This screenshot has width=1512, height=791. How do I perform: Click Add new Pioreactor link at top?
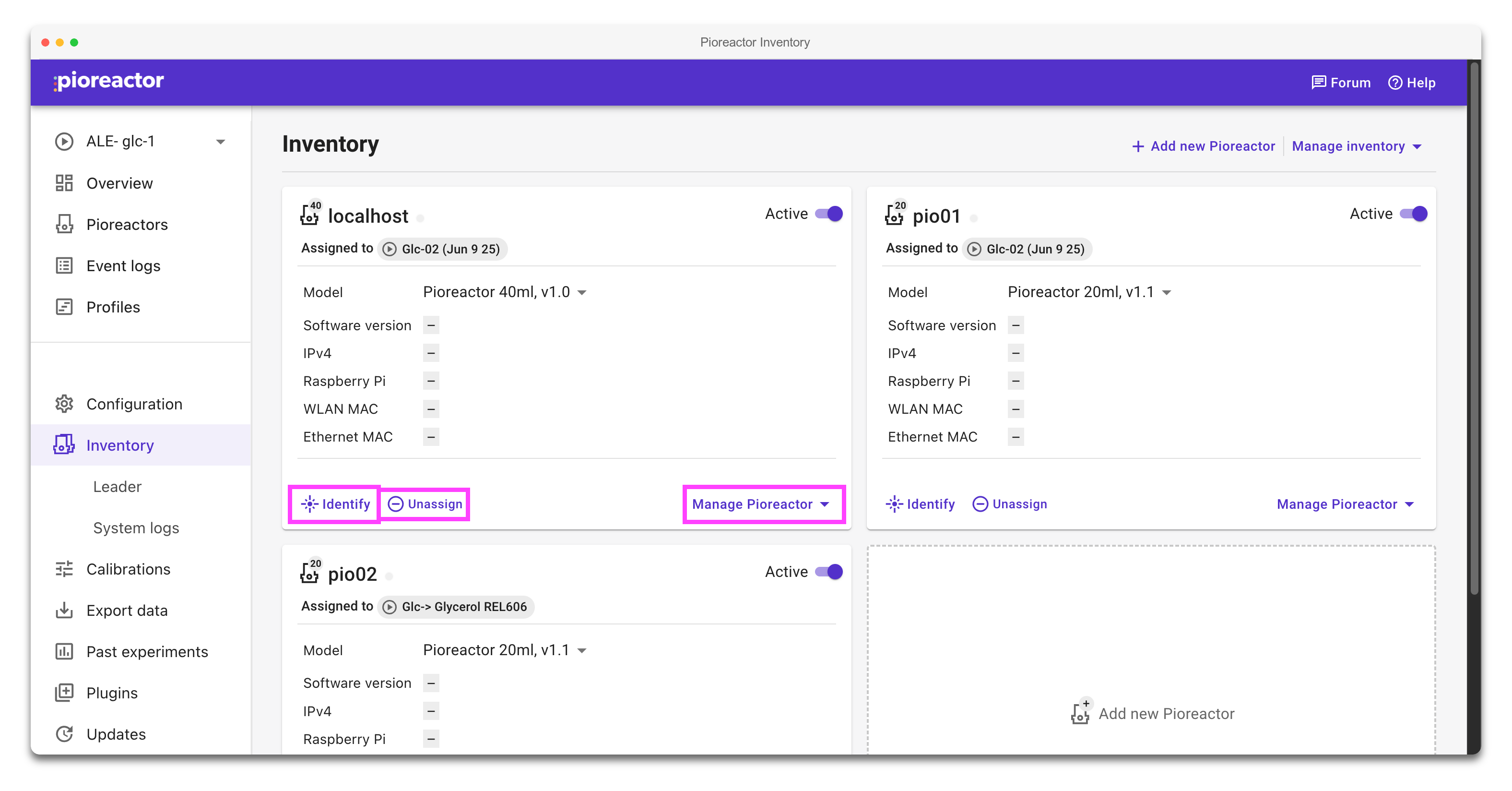click(1203, 146)
